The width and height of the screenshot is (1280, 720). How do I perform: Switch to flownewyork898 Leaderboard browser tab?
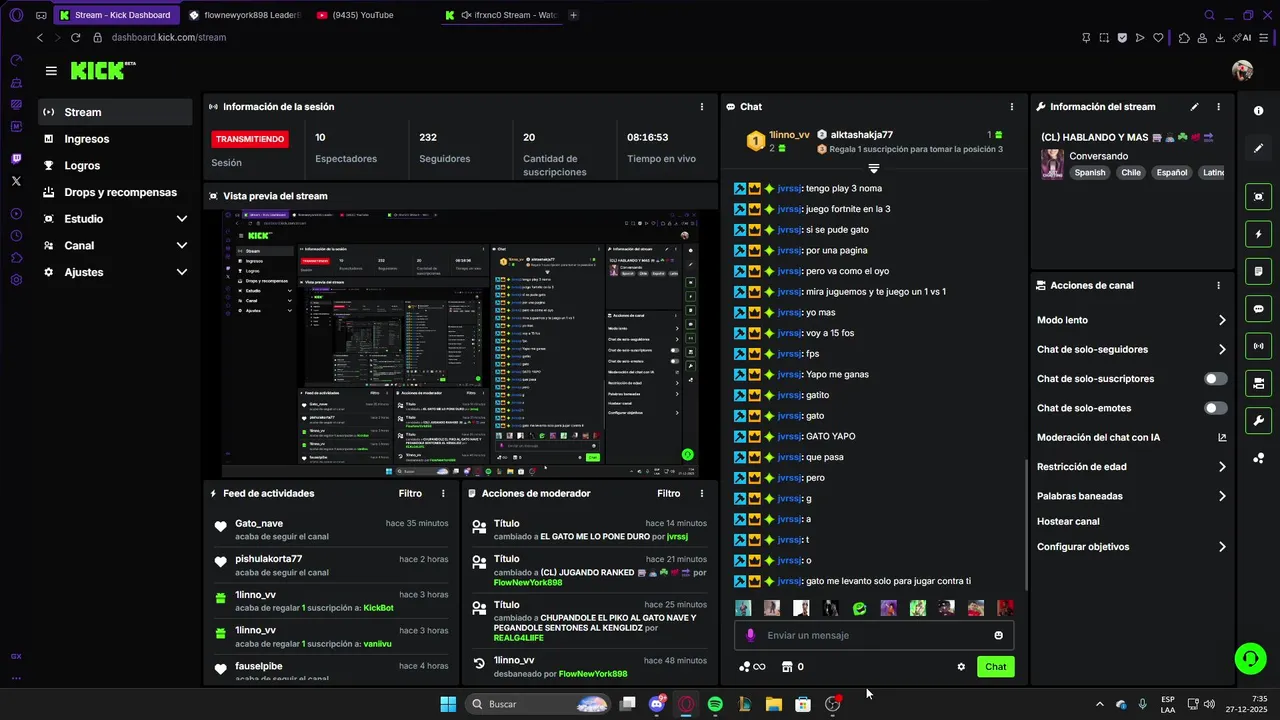click(244, 15)
